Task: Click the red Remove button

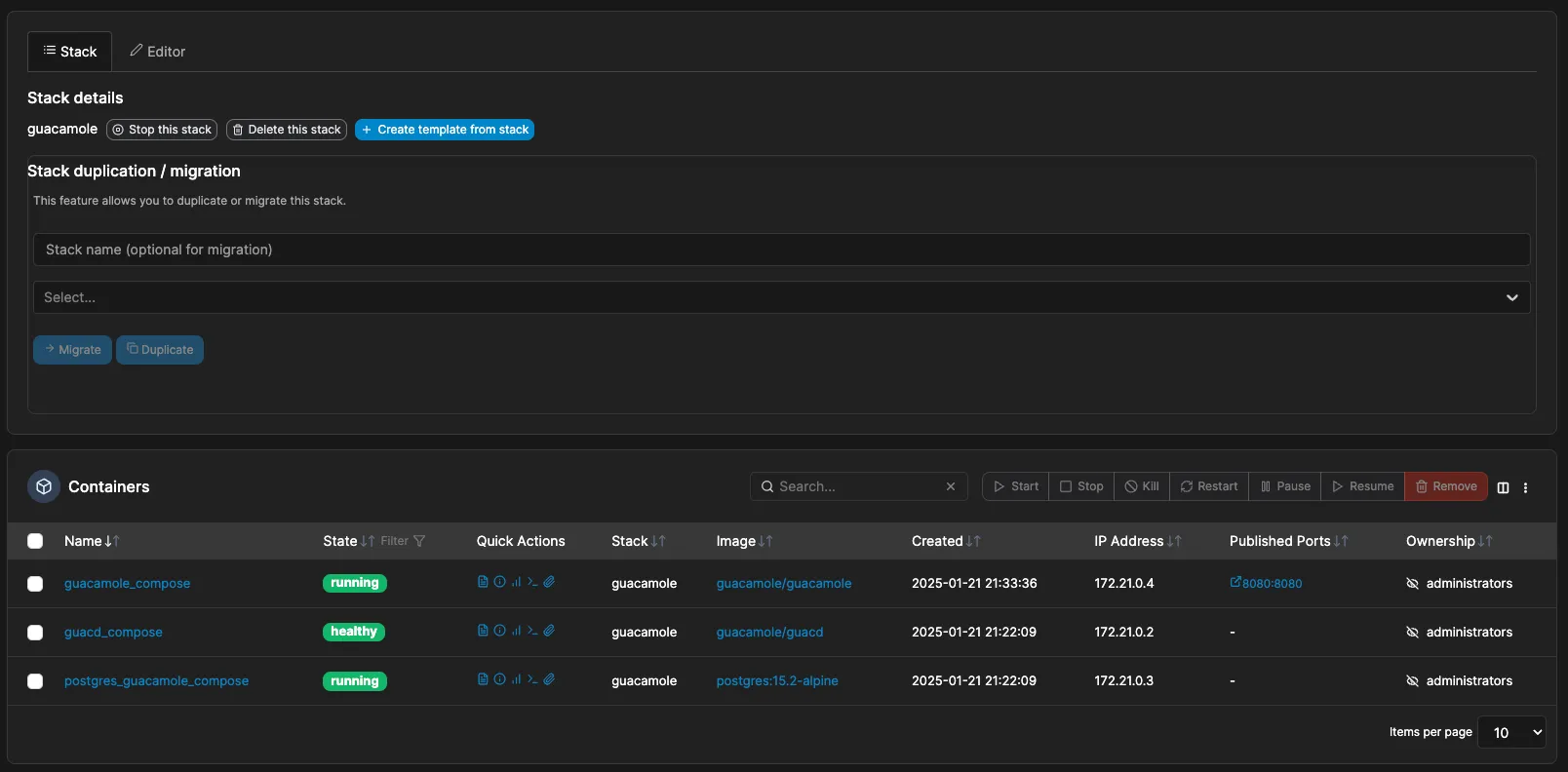Action: click(x=1446, y=486)
